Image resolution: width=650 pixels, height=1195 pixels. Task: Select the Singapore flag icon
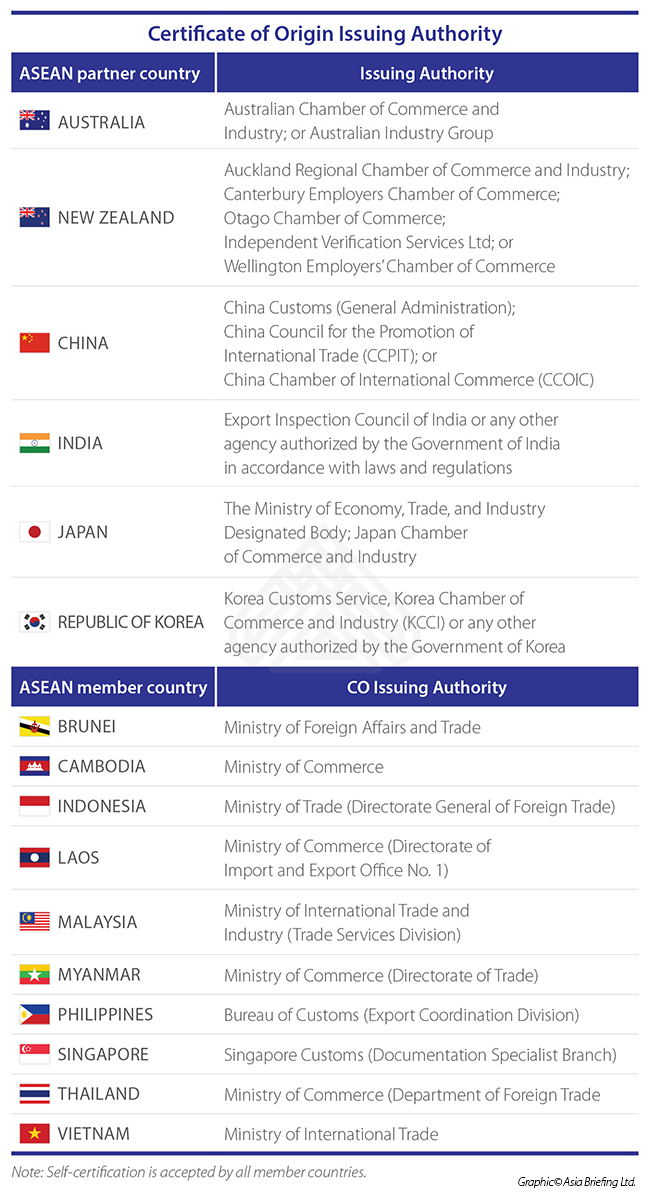click(x=34, y=1054)
